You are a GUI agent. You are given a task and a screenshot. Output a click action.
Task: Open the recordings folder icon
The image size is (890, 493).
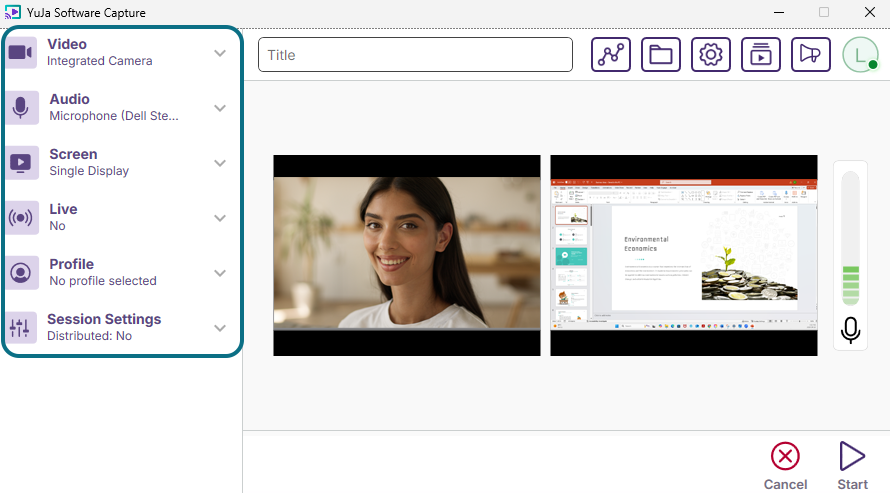(661, 54)
